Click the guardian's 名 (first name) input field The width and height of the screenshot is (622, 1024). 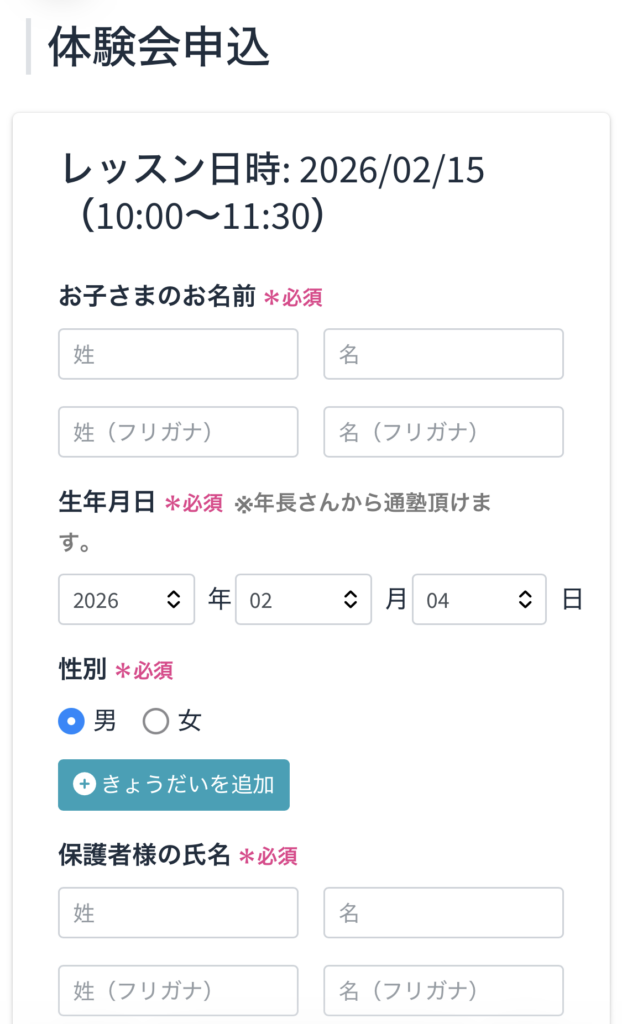pos(443,912)
